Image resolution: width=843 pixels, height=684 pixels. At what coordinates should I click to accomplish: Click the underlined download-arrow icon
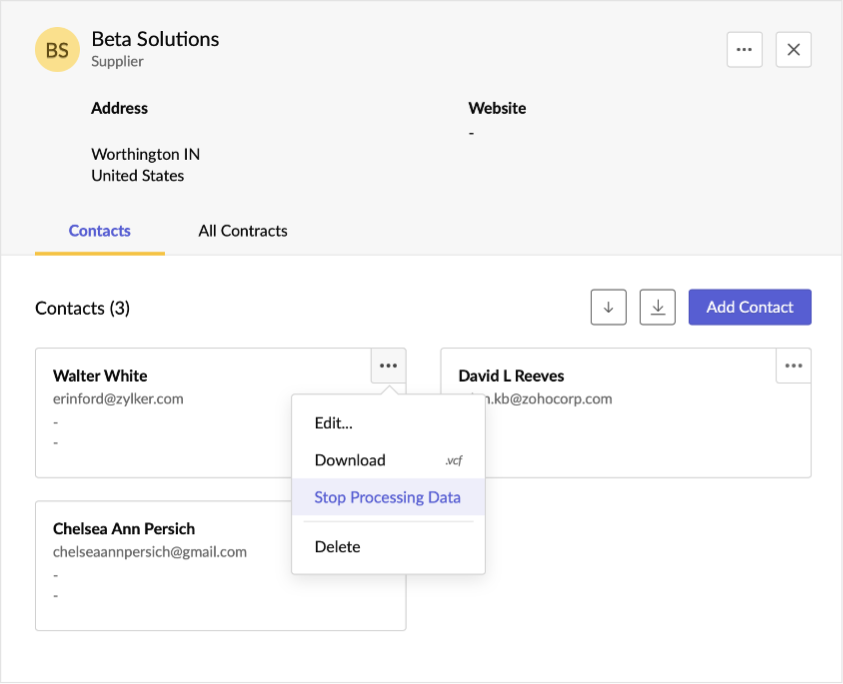coord(657,307)
